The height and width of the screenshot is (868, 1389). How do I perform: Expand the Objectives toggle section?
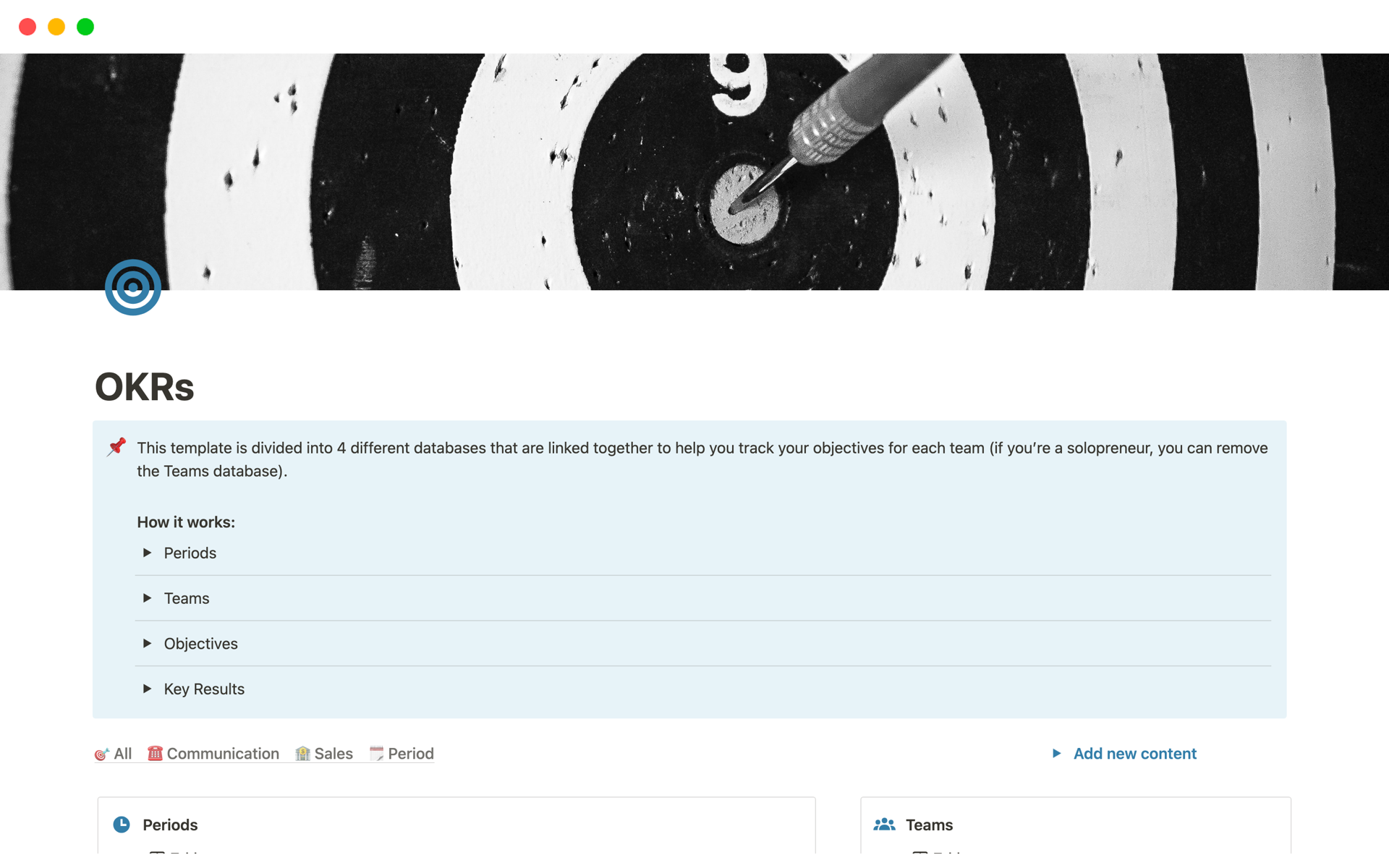coord(148,644)
